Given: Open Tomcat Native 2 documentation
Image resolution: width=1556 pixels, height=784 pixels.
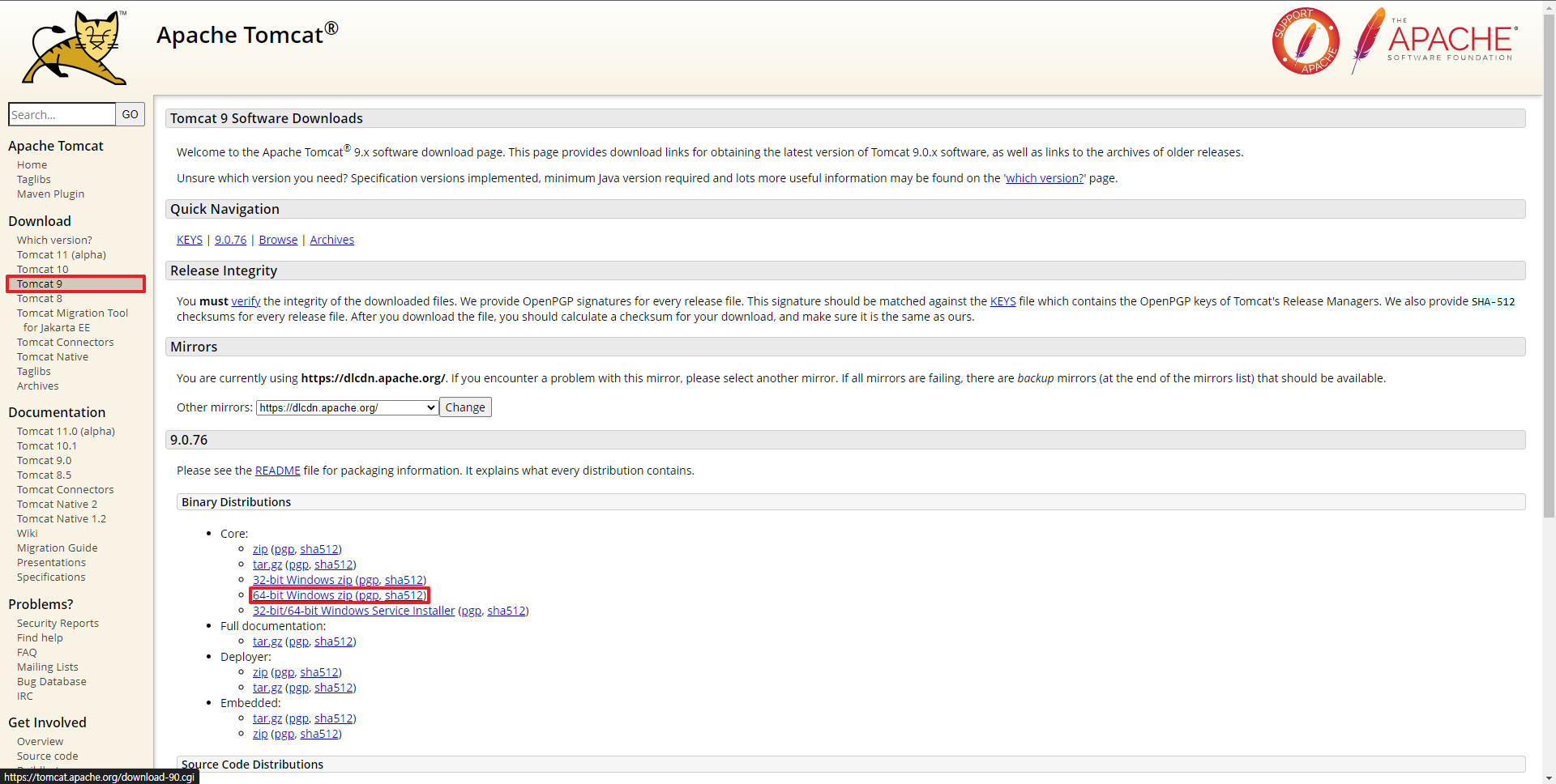Looking at the screenshot, I should coord(57,504).
